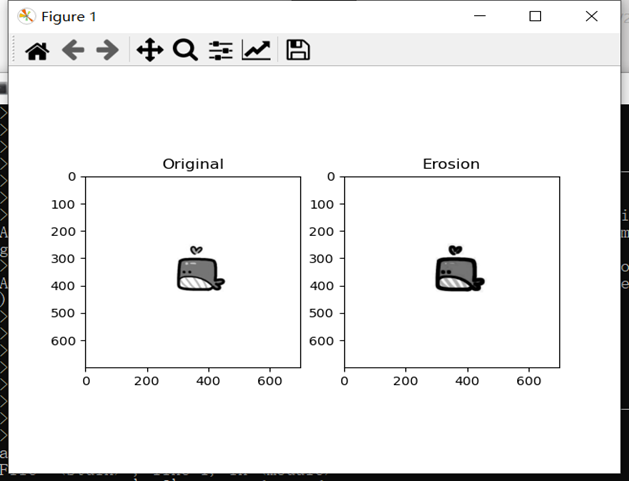Viewport: 629px width, 481px height.
Task: Click the 600 x-axis label of the Original plot
Action: click(x=270, y=381)
